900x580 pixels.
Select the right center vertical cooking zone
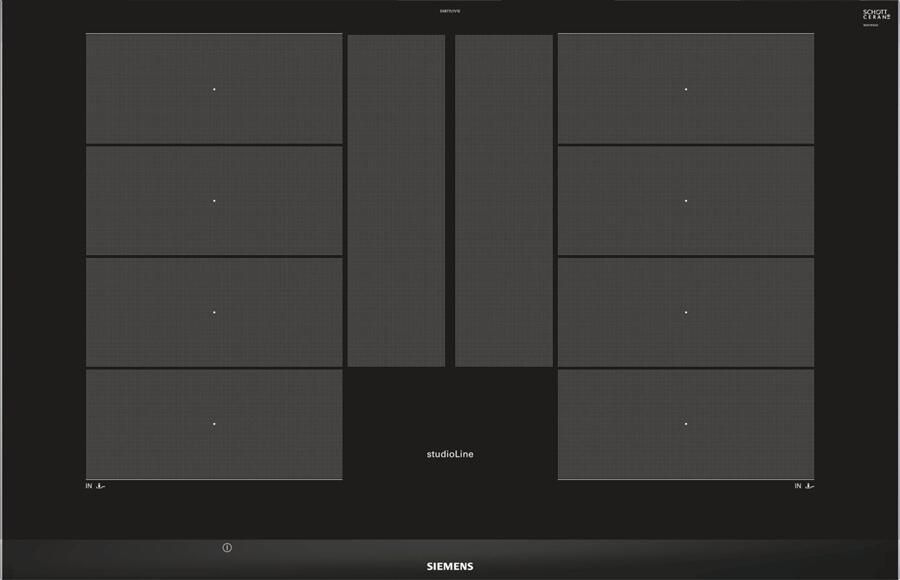(504, 200)
